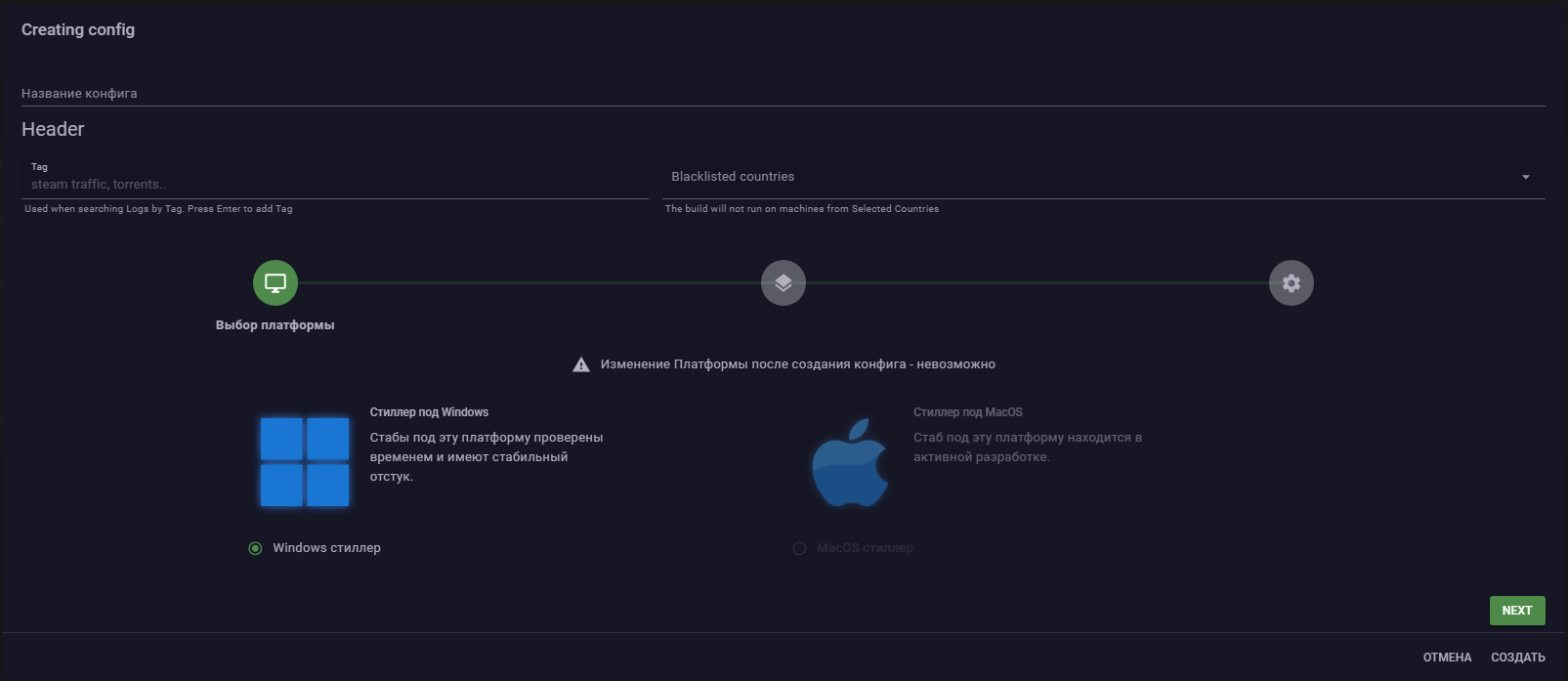
Task: Click the Стиллер под MacOS heading
Action: click(x=967, y=412)
